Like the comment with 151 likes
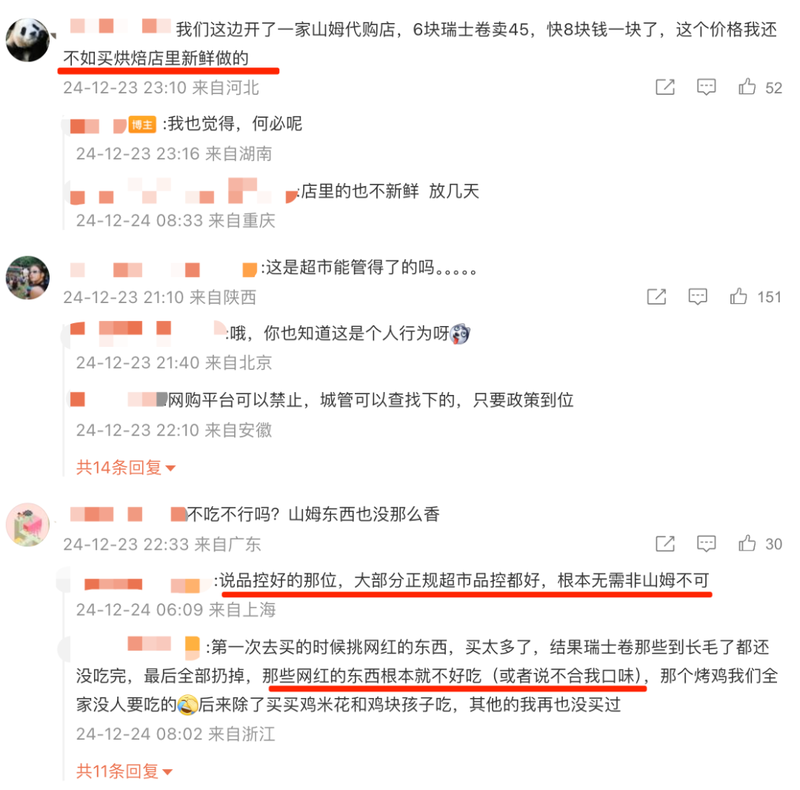 [x=738, y=296]
